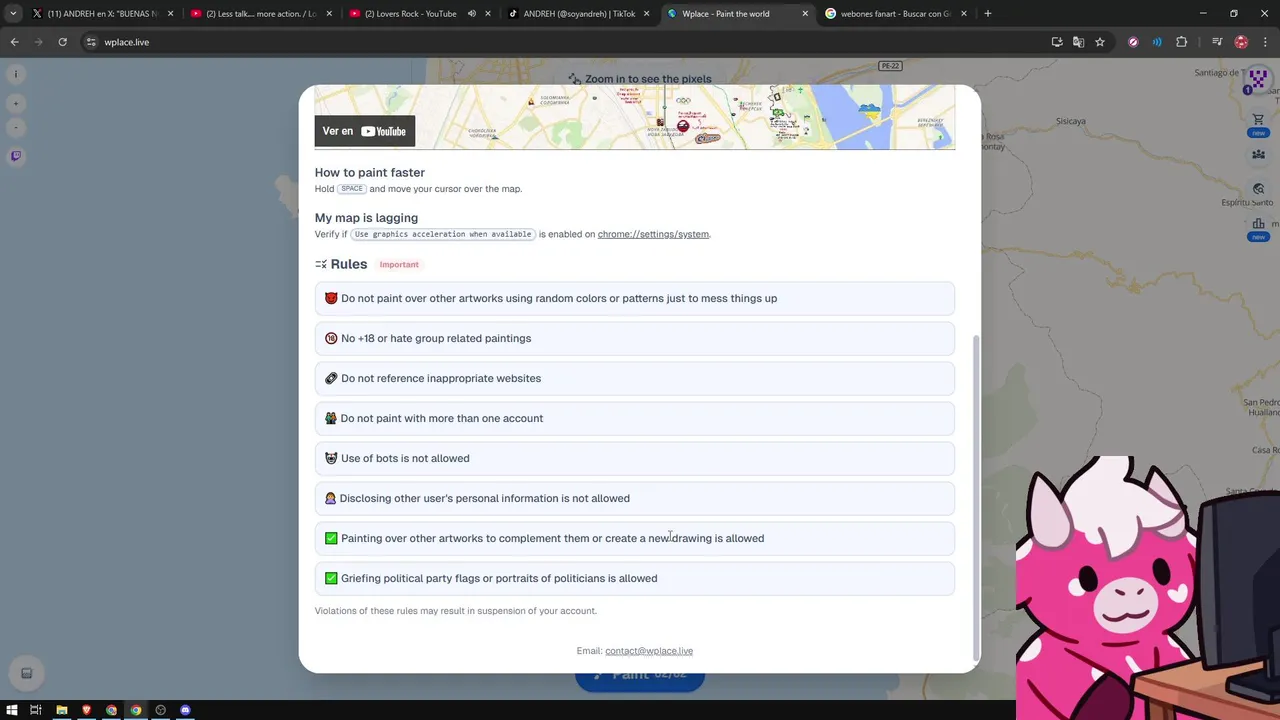Open the Twitch icon on map sidebar

pyautogui.click(x=16, y=155)
